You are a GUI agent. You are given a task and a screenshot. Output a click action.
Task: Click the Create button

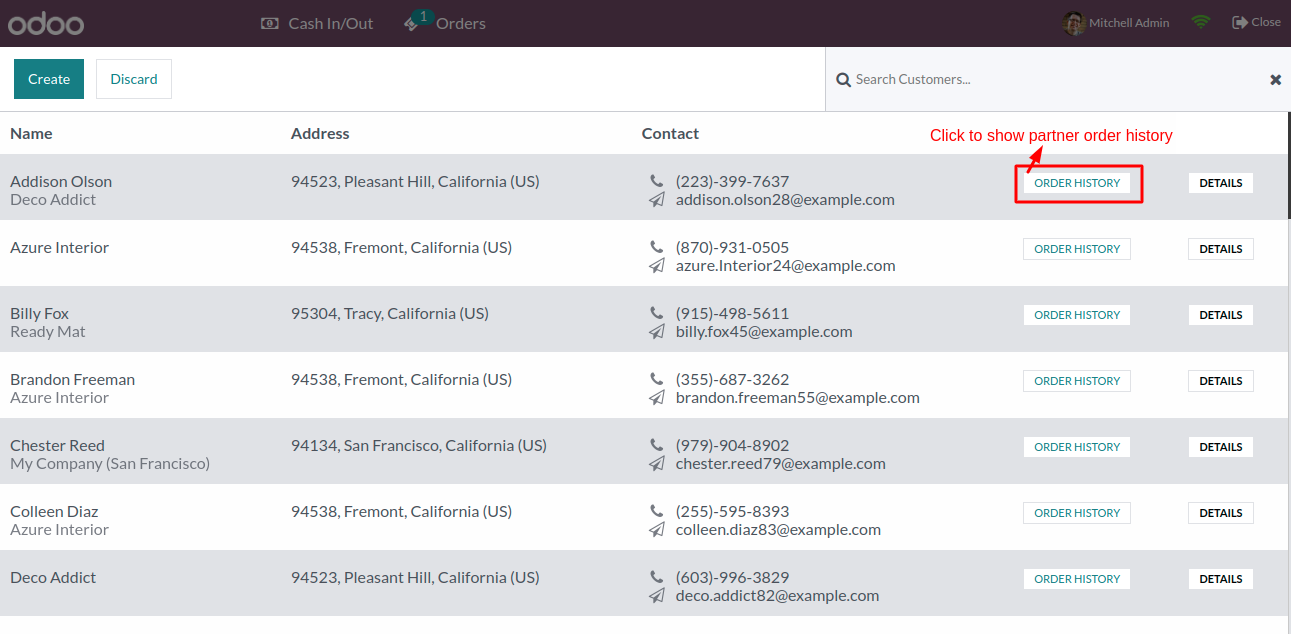(49, 79)
